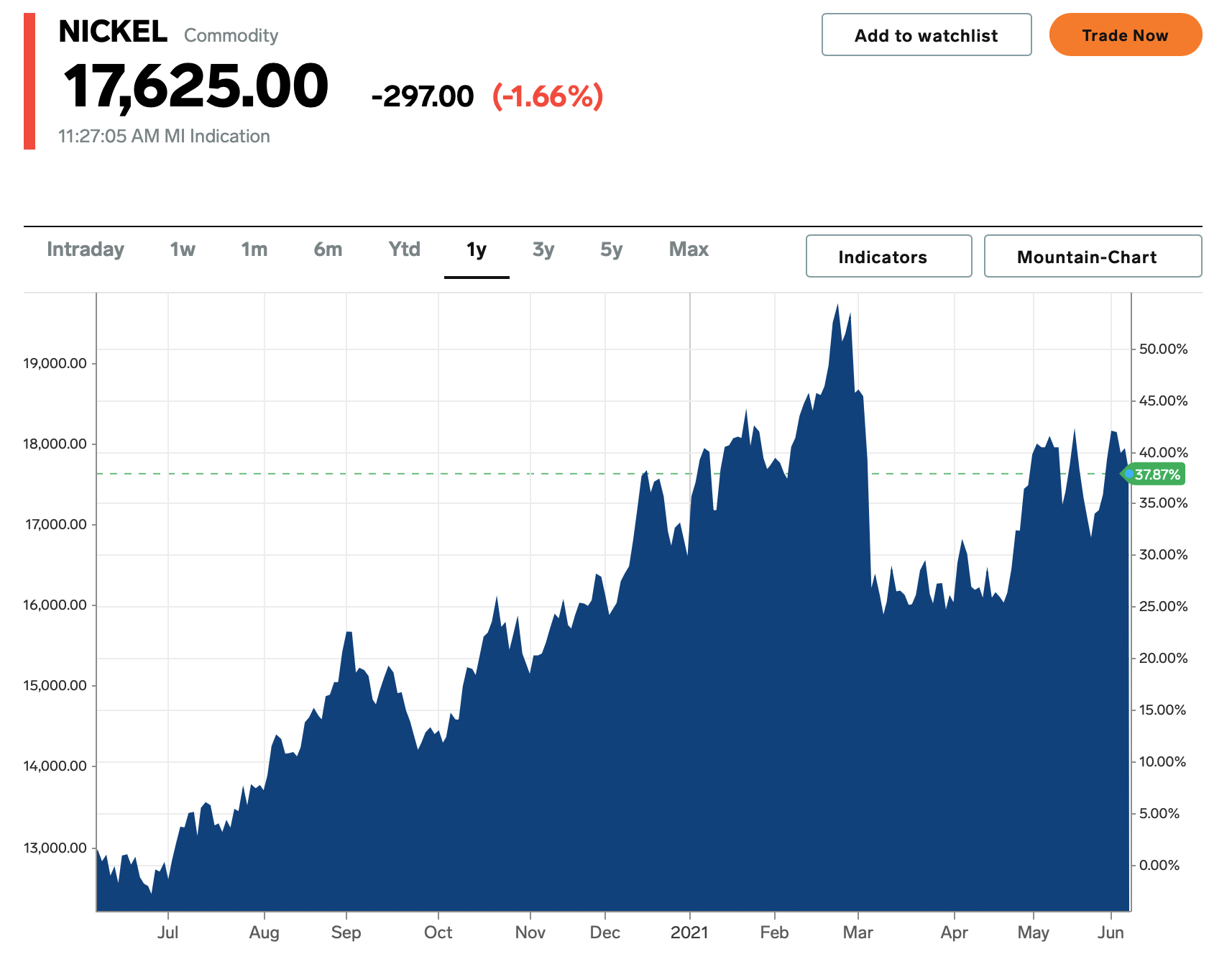Click the 30.00% right axis label
This screenshot has height=962, width=1232.
[1163, 554]
